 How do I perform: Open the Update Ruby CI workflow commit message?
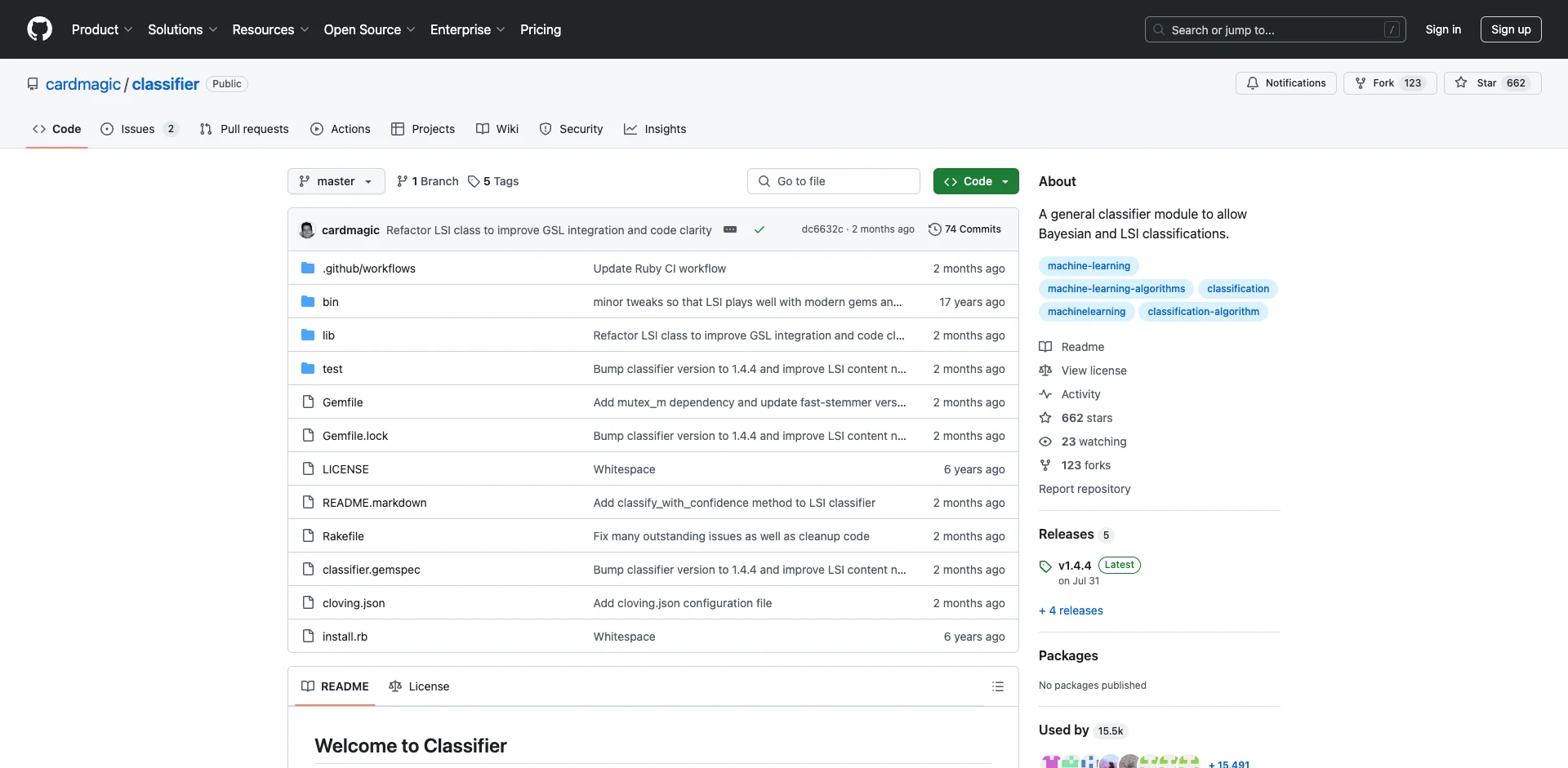[660, 269]
